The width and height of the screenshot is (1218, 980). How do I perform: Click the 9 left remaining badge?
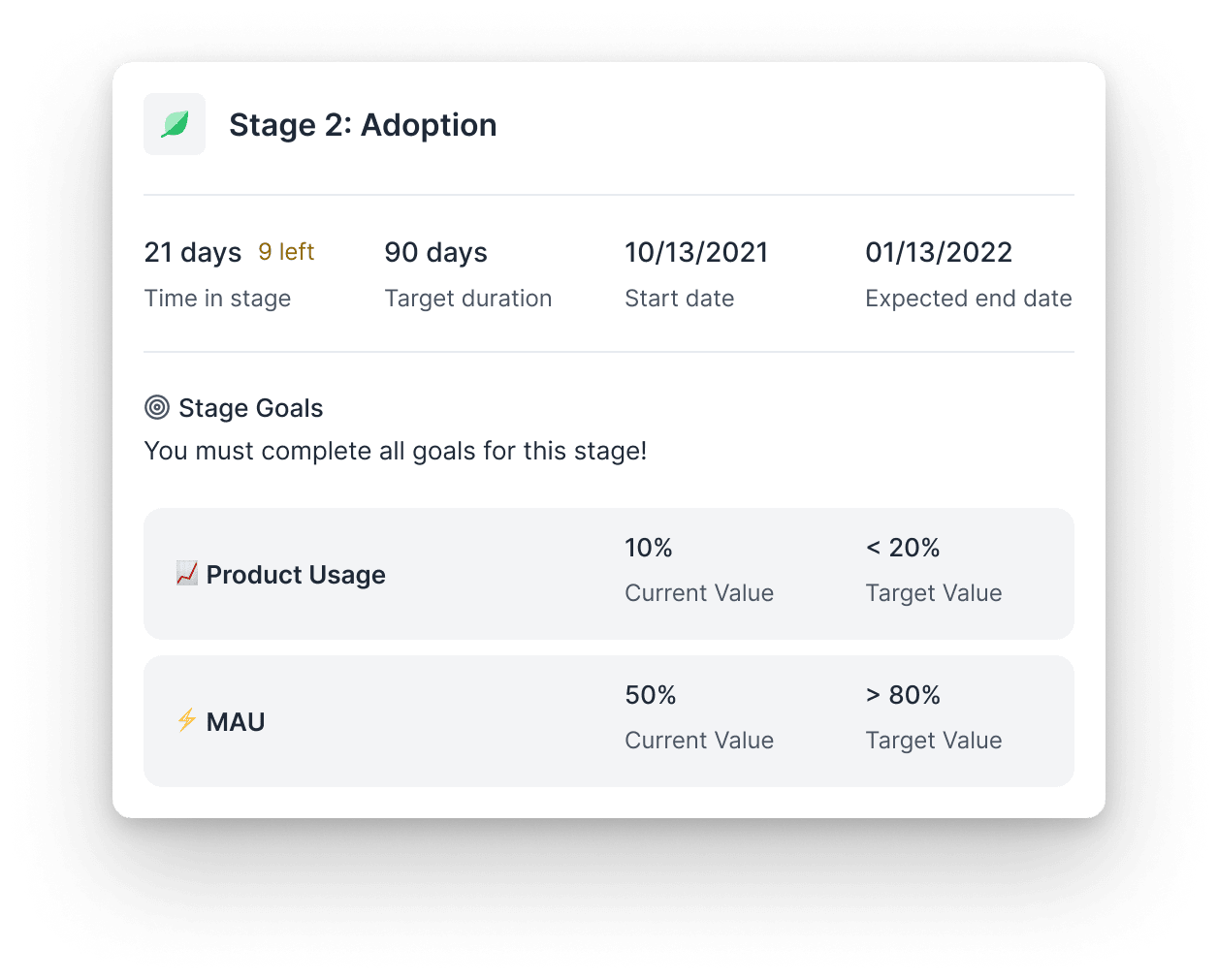click(286, 252)
